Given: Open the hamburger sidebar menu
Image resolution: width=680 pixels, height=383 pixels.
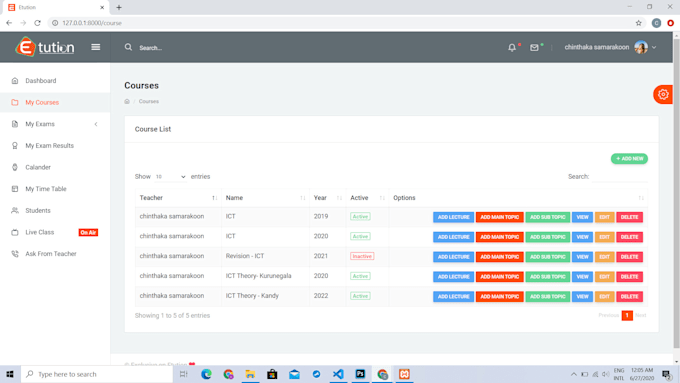Looking at the screenshot, I should click(96, 47).
